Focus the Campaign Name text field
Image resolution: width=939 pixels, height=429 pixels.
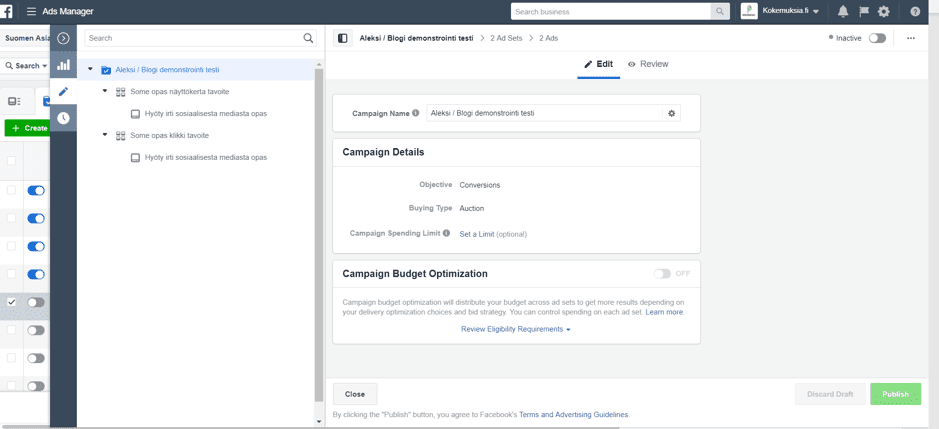click(544, 113)
